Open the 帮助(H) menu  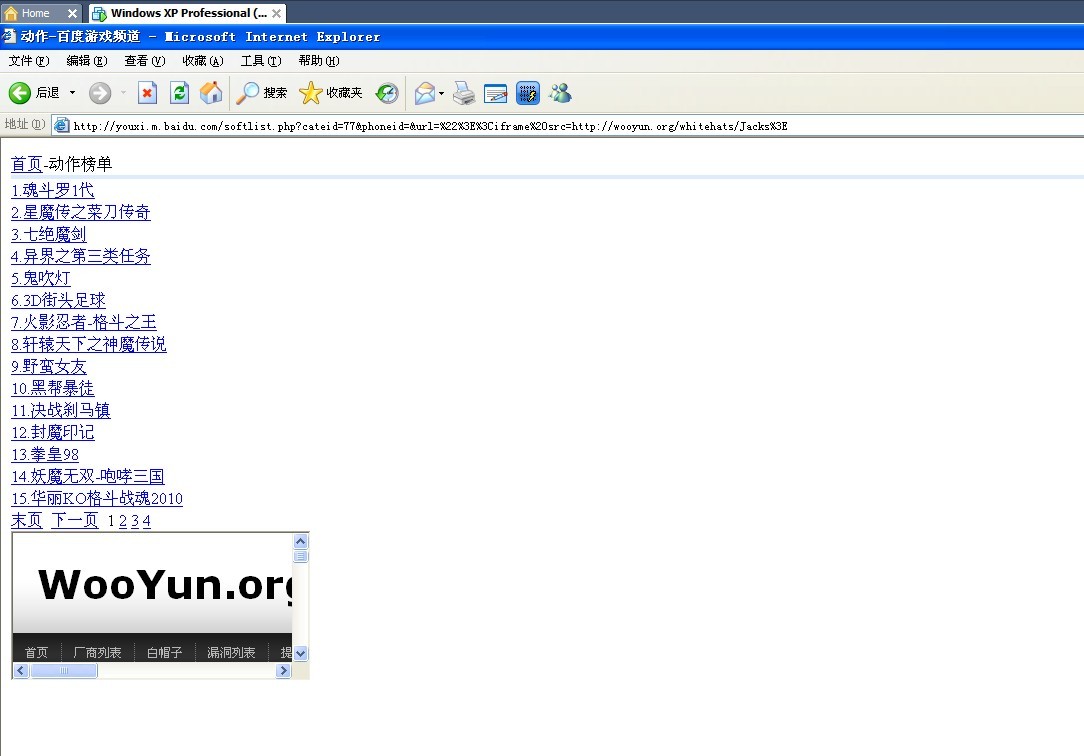(x=319, y=61)
